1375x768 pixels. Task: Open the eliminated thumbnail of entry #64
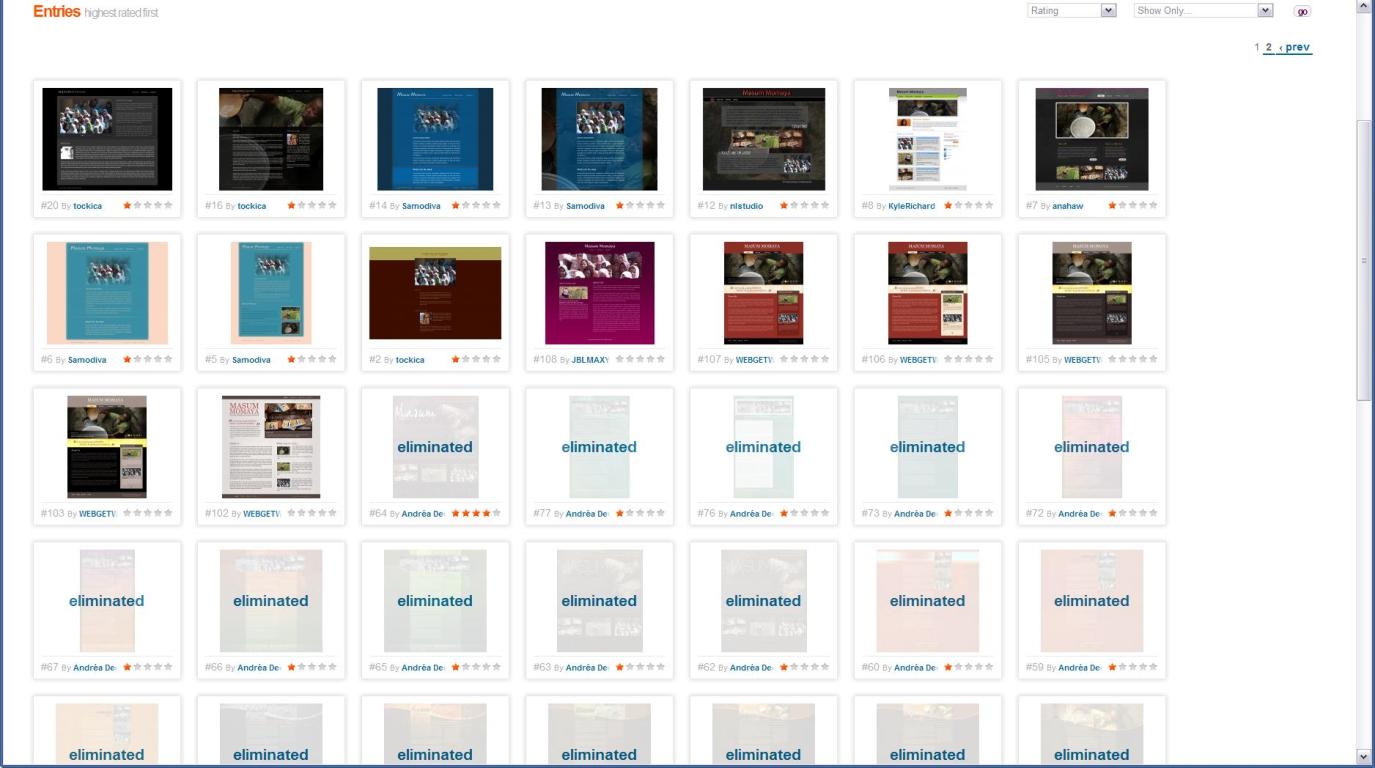click(x=435, y=447)
